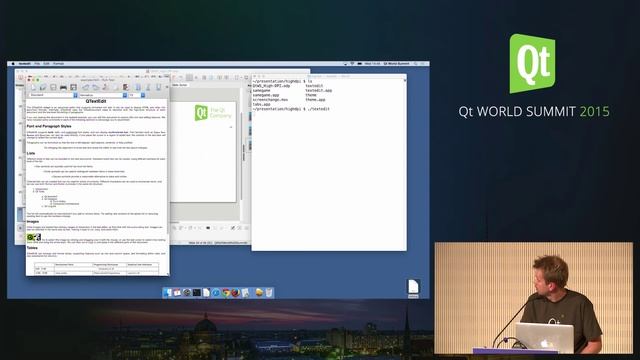Open the Edit menu

[46, 64]
